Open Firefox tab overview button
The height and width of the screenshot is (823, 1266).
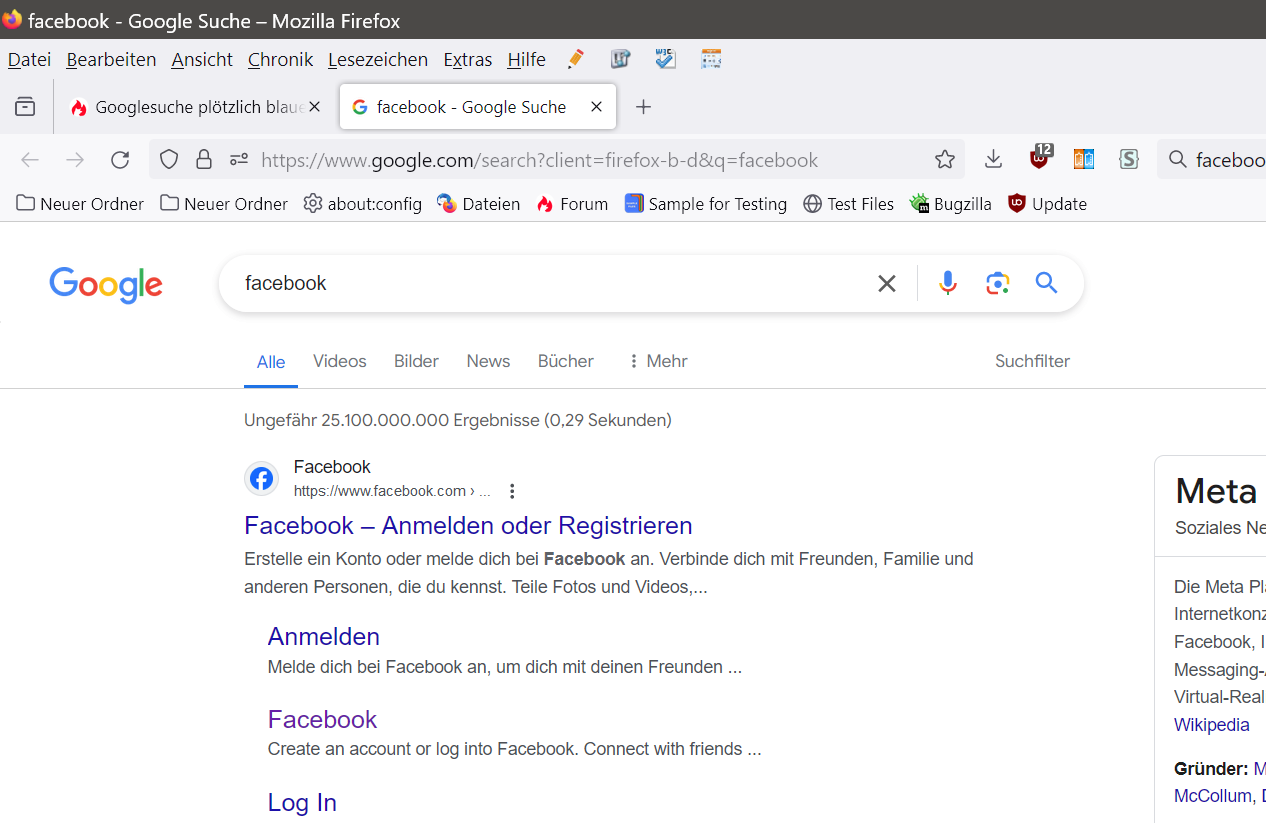pyautogui.click(x=25, y=107)
